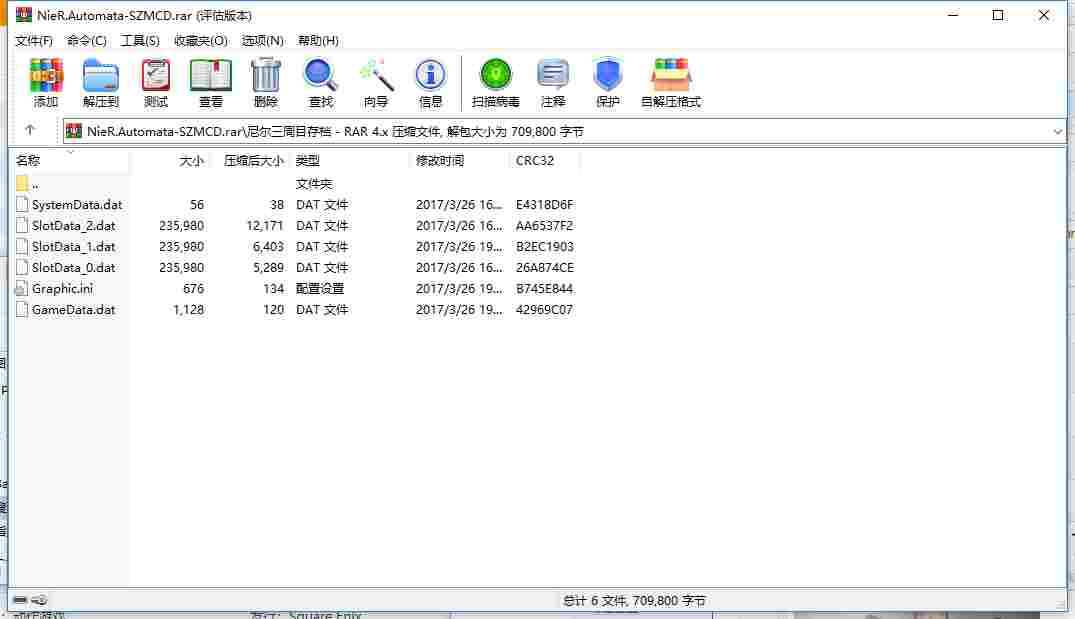The image size is (1075, 619).
Task: Select the SlotData_0.dat file
Action: click(73, 267)
